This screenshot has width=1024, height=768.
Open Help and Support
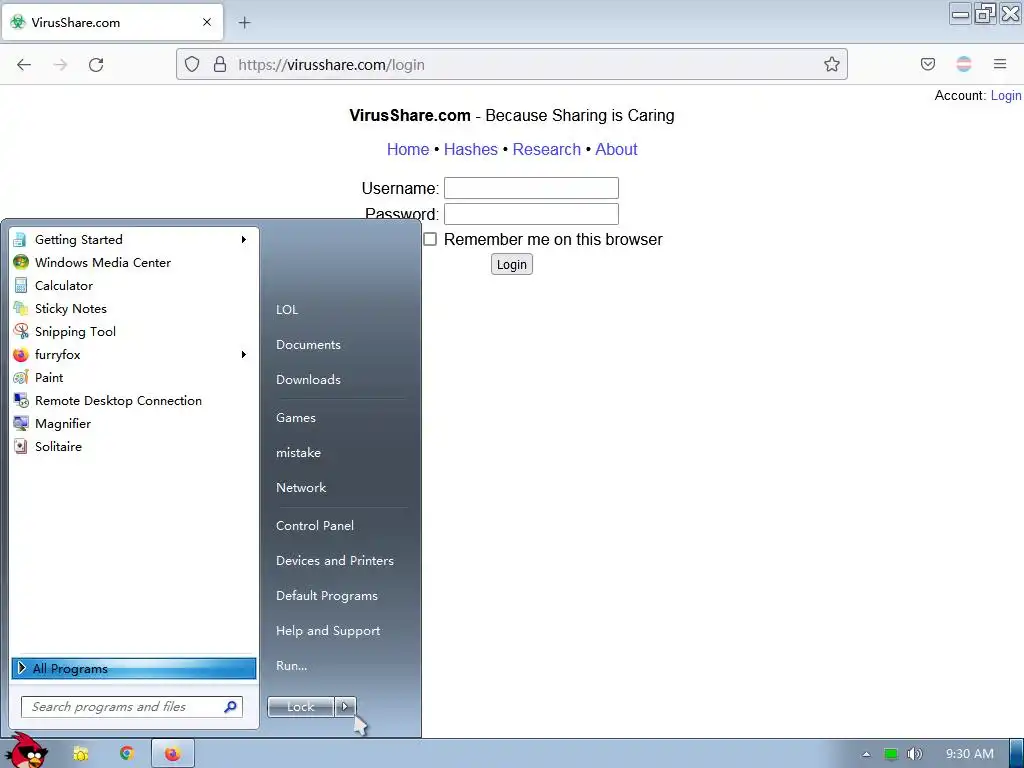click(328, 631)
